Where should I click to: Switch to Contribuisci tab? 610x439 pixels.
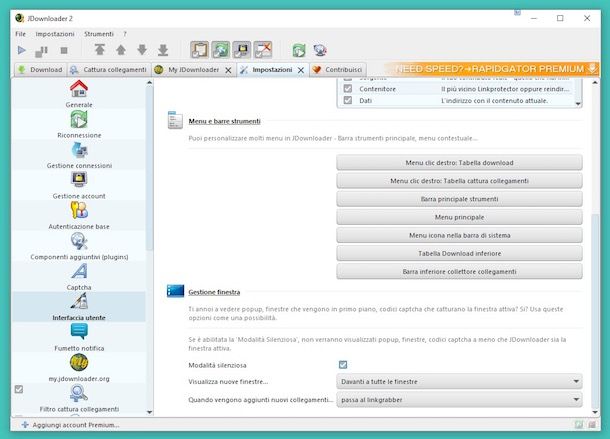[x=338, y=70]
